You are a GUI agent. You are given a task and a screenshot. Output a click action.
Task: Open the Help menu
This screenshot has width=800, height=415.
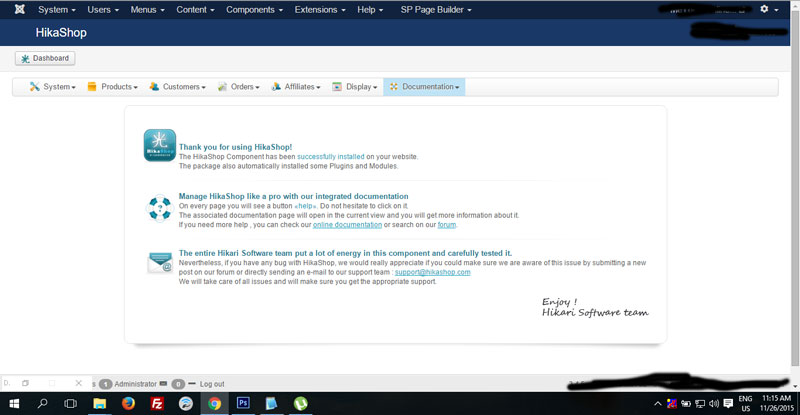point(370,10)
